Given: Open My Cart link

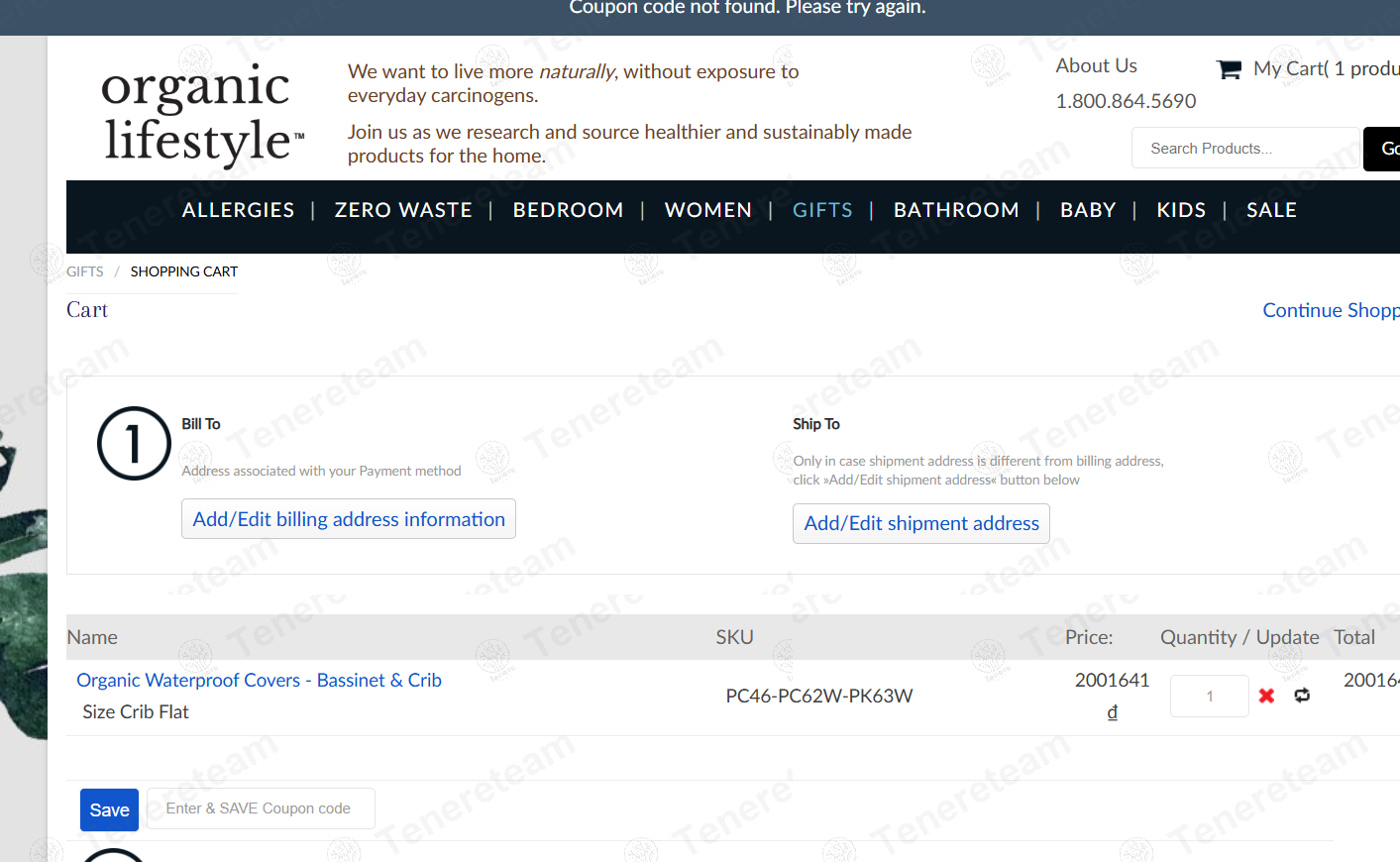Looking at the screenshot, I should (1326, 68).
